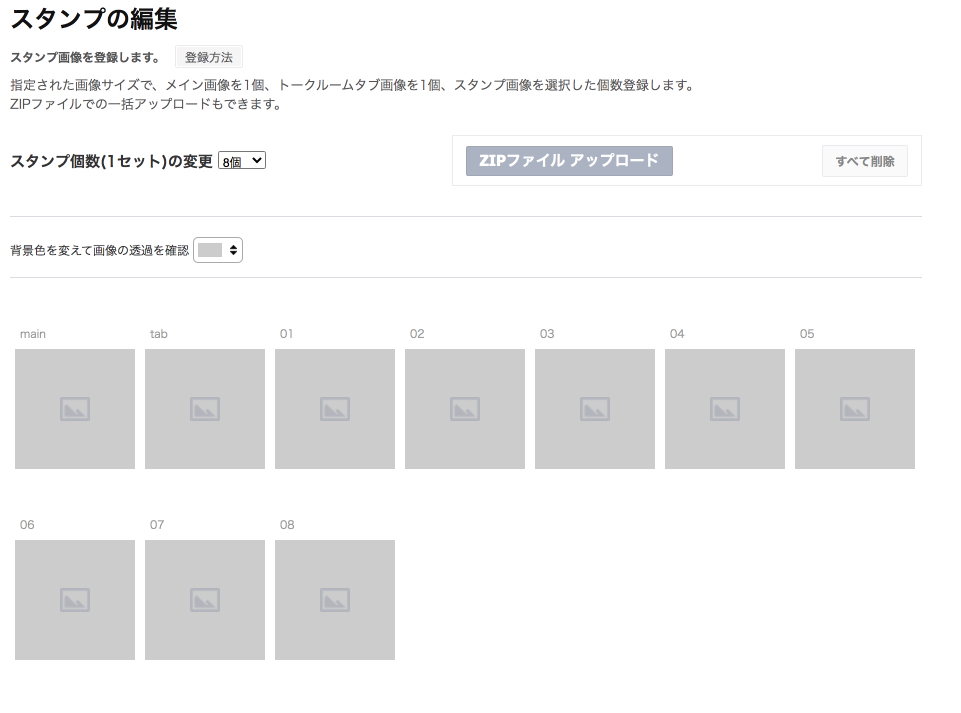Click the 登録方法 button
The image size is (961, 713).
[x=208, y=57]
